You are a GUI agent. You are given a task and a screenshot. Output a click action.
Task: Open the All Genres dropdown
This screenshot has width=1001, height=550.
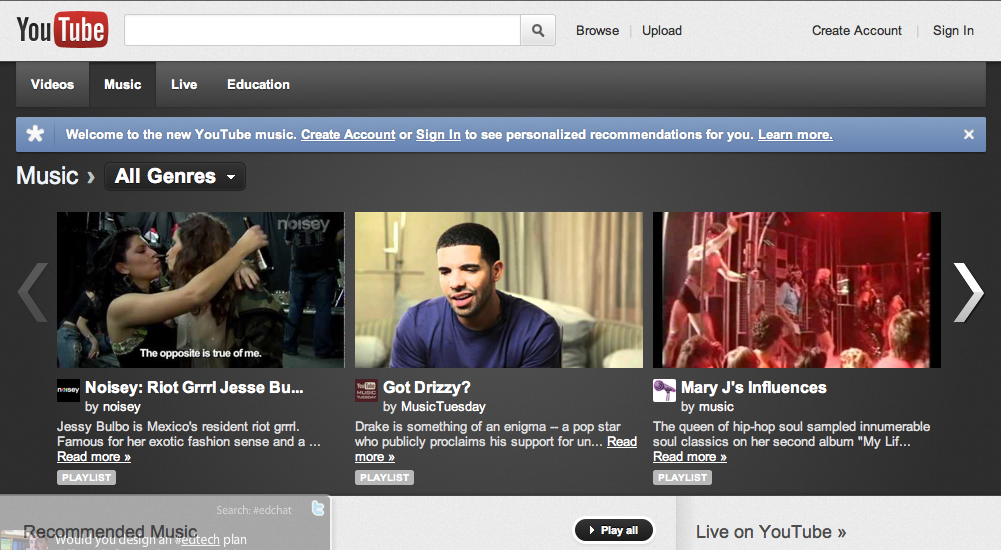[175, 176]
